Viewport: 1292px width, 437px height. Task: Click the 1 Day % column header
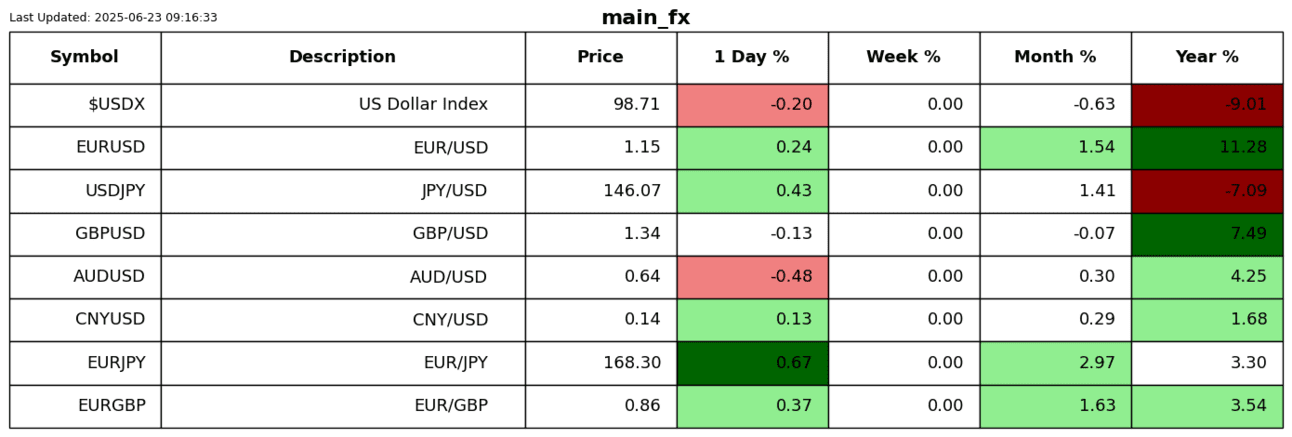(752, 57)
